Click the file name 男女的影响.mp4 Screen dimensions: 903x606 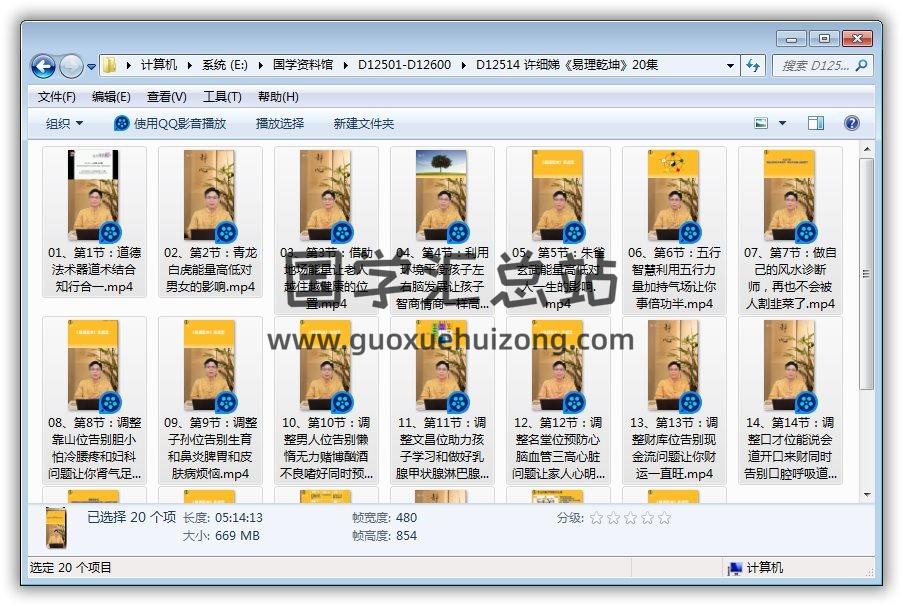(210, 286)
